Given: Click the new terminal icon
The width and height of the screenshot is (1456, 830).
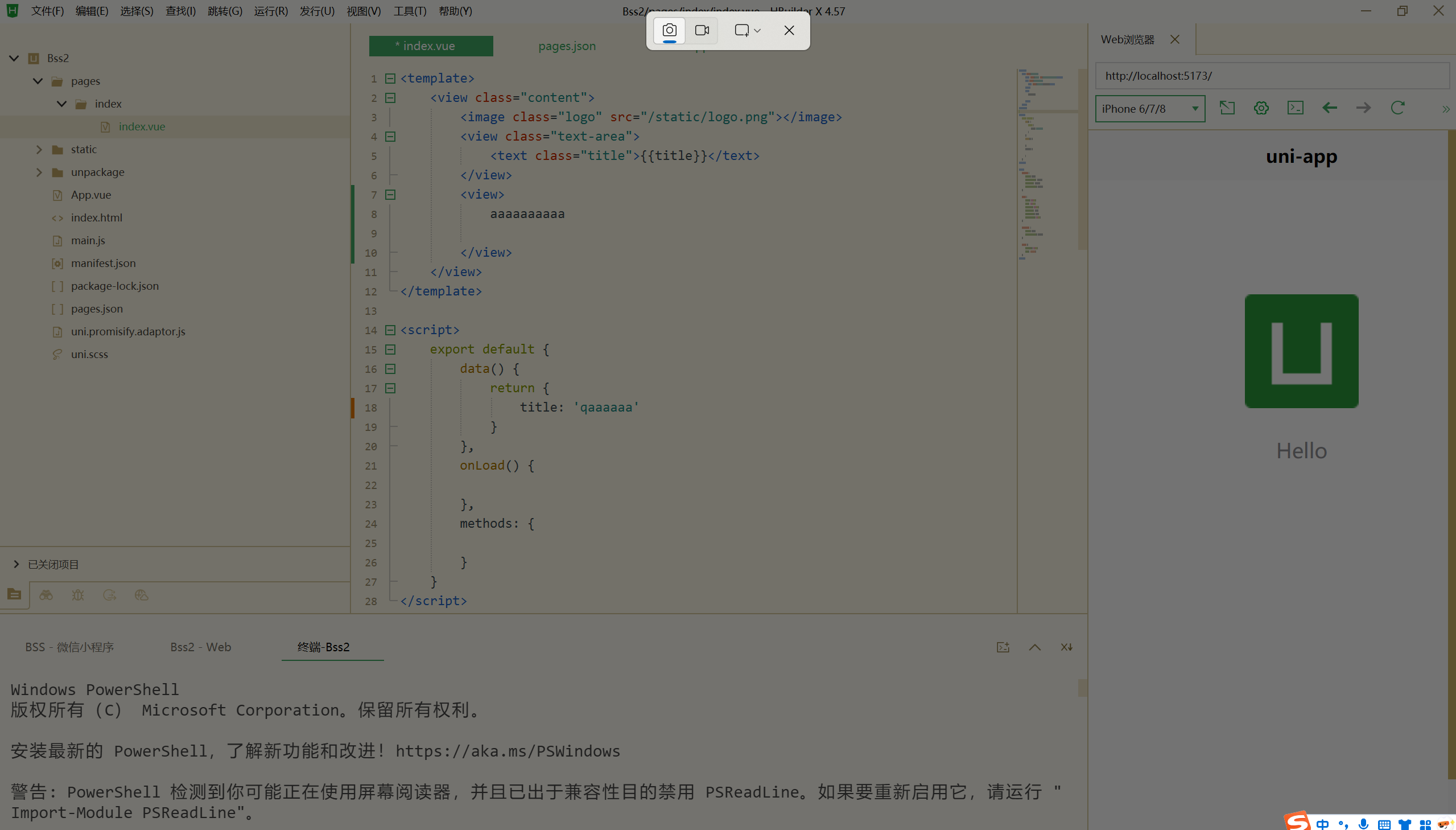Looking at the screenshot, I should click(x=1003, y=647).
